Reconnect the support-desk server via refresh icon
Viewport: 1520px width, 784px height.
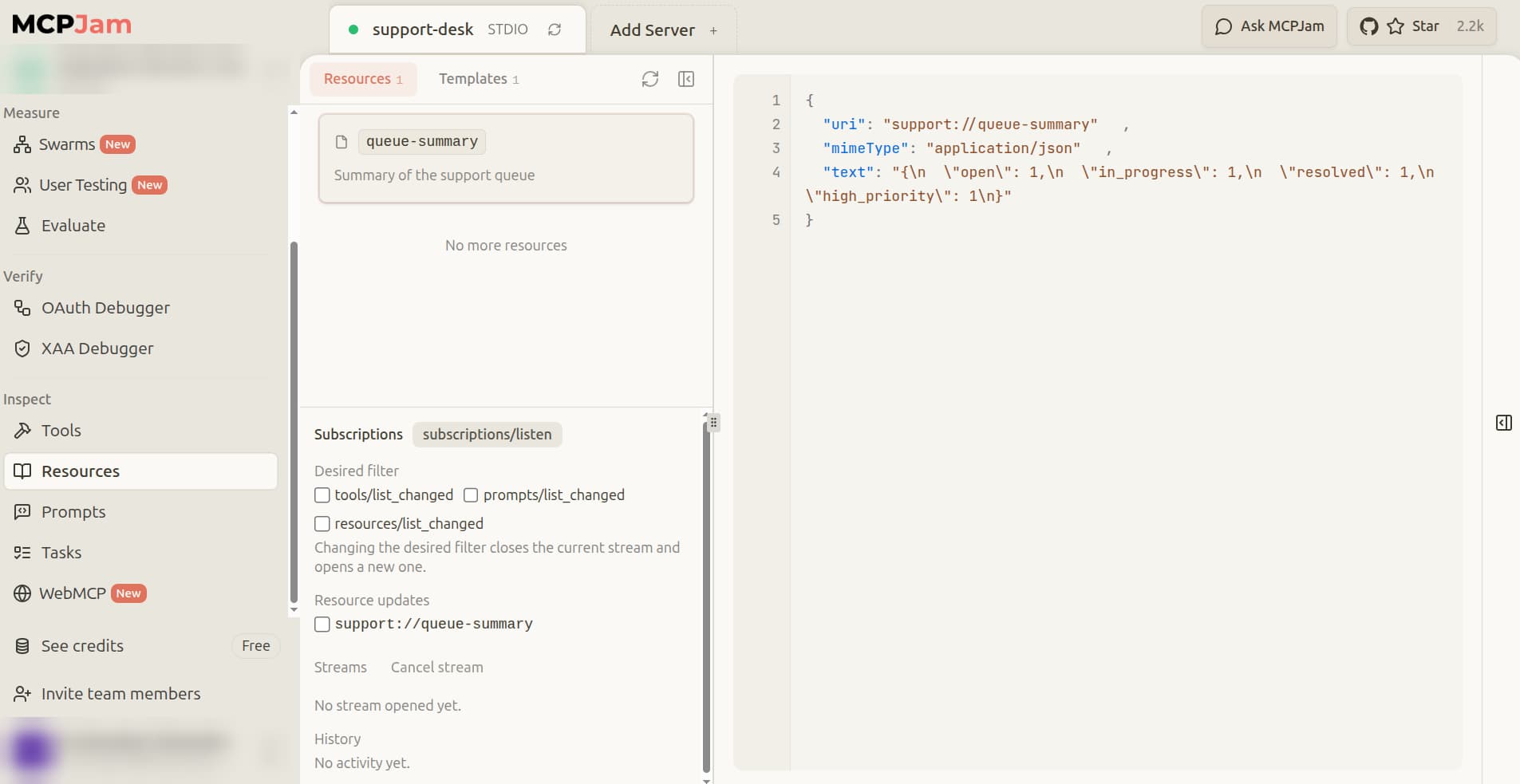point(555,30)
